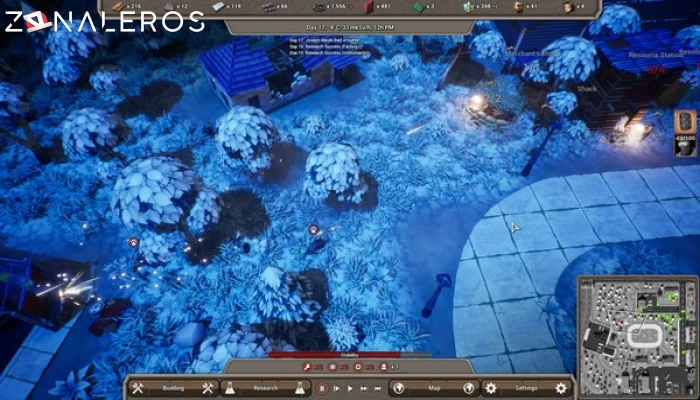Click the slow step-play speed button

[337, 388]
